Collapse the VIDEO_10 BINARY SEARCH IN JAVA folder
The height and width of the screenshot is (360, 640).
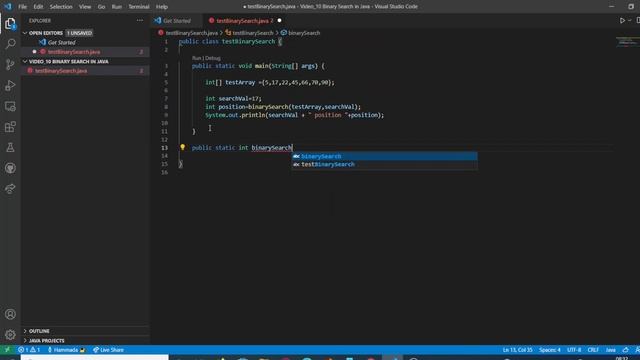(25, 61)
